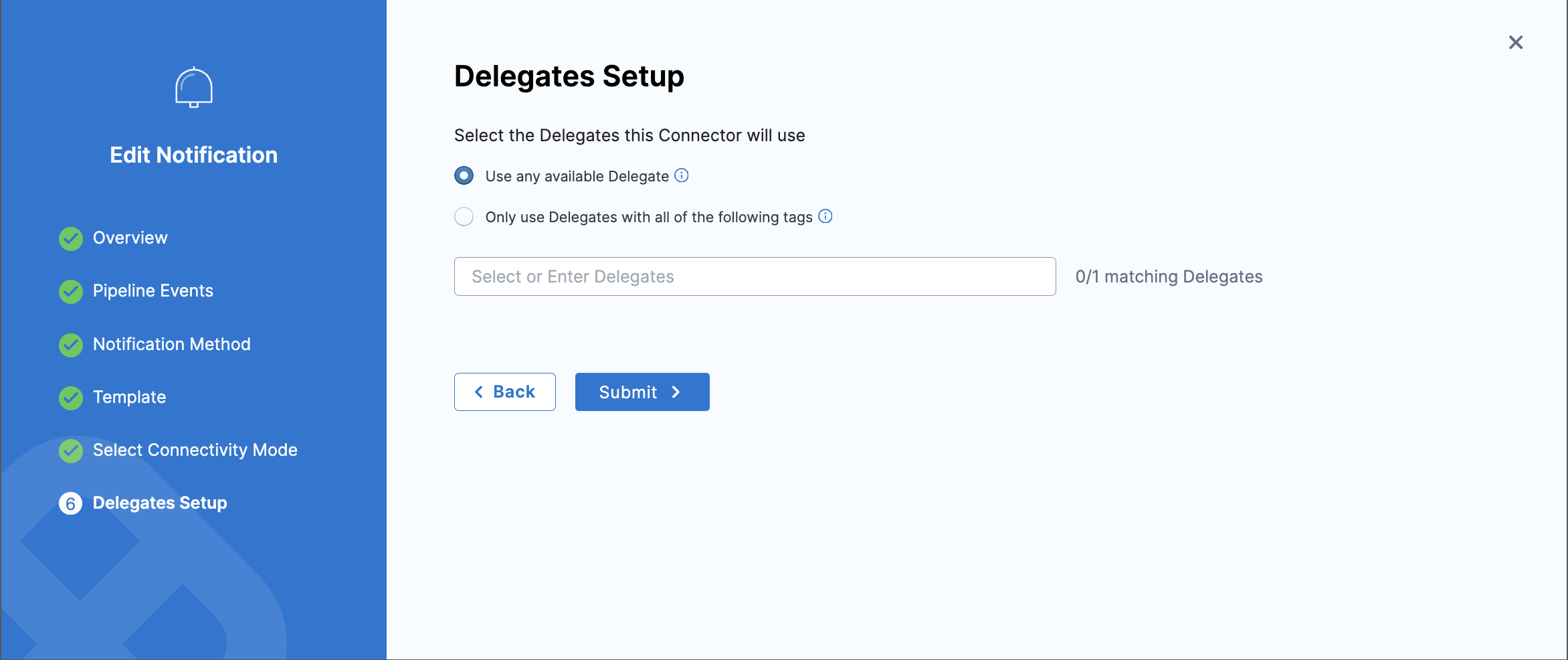Click green checkmark beside Notification Method
This screenshot has width=1568, height=660.
[x=71, y=345]
